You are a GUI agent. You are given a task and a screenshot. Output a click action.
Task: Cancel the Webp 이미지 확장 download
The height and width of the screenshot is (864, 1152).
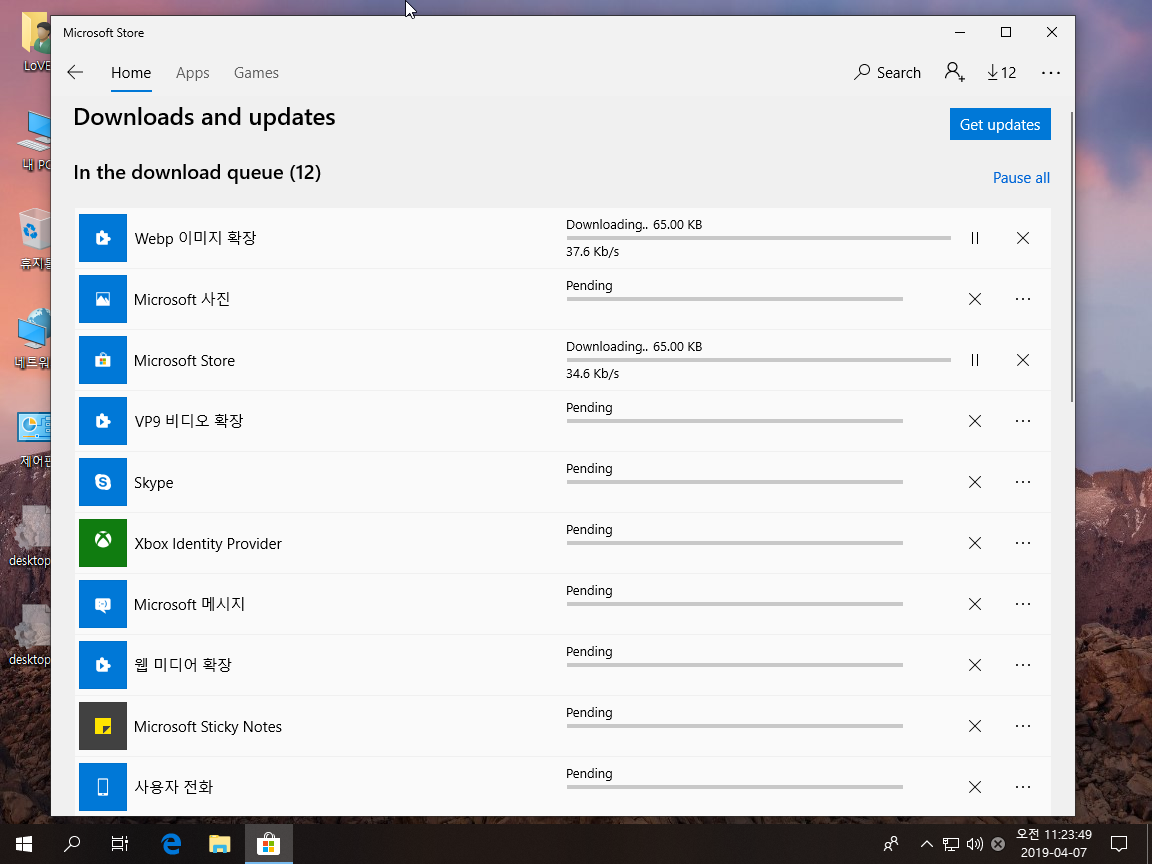click(1023, 238)
